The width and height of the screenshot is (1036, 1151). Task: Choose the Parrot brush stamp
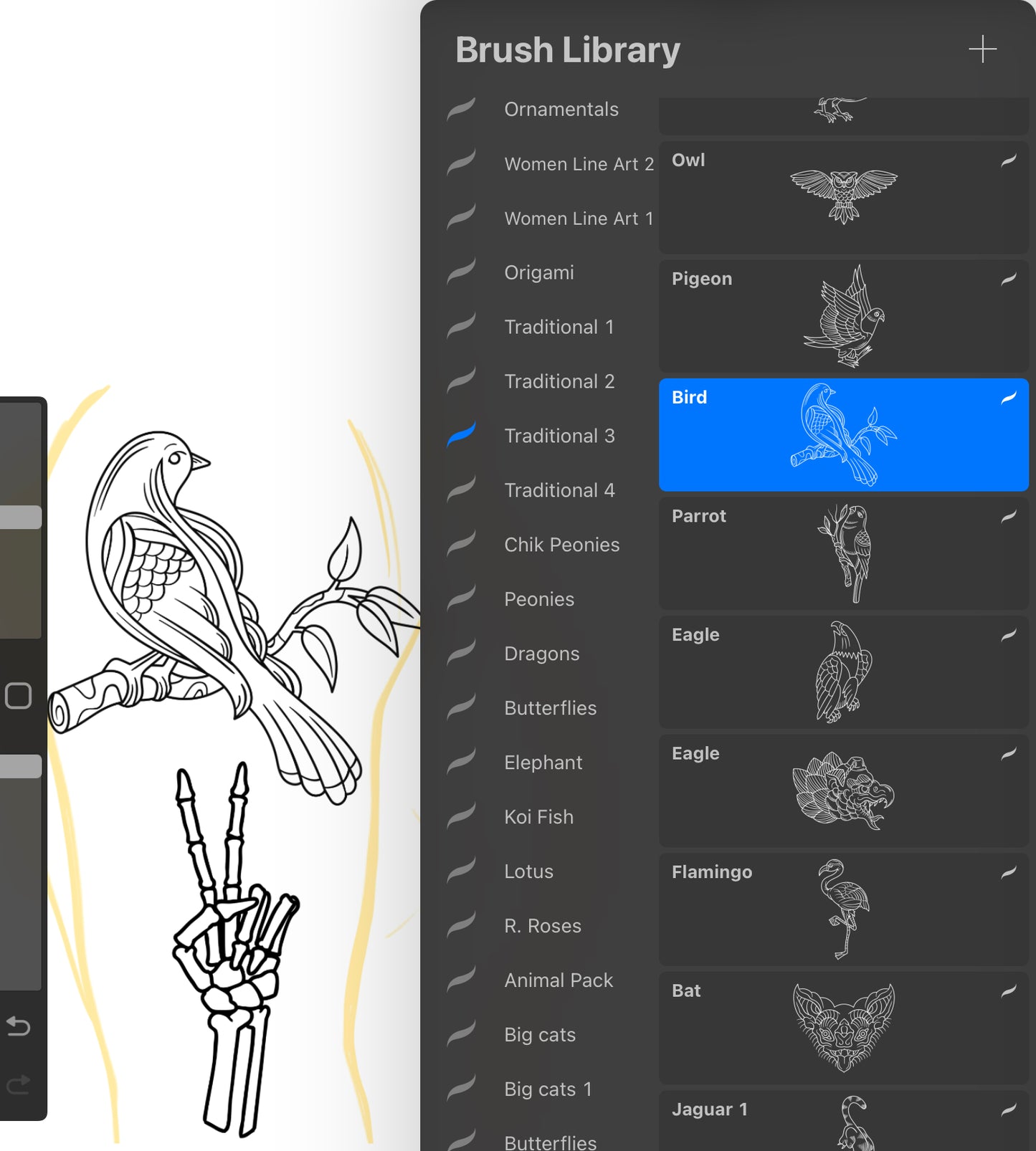[843, 553]
